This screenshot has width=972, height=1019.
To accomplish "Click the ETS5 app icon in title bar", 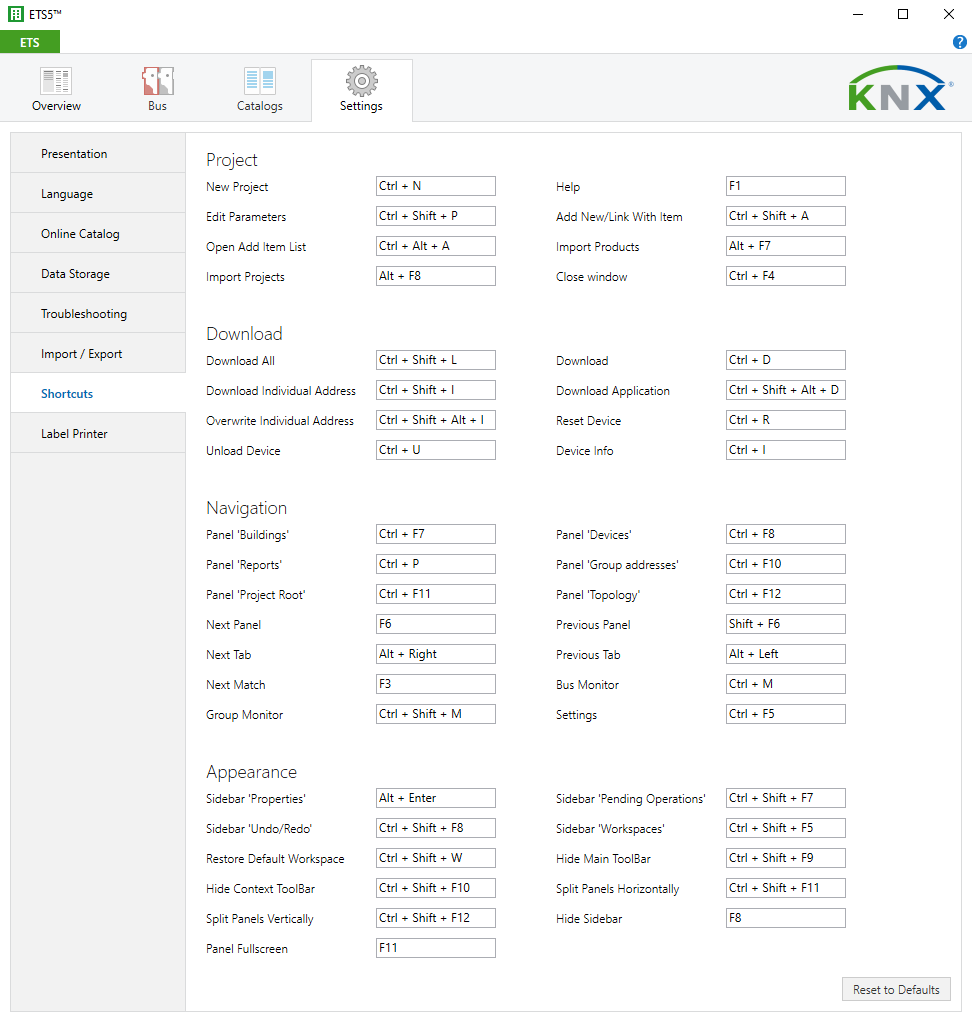I will [16, 14].
